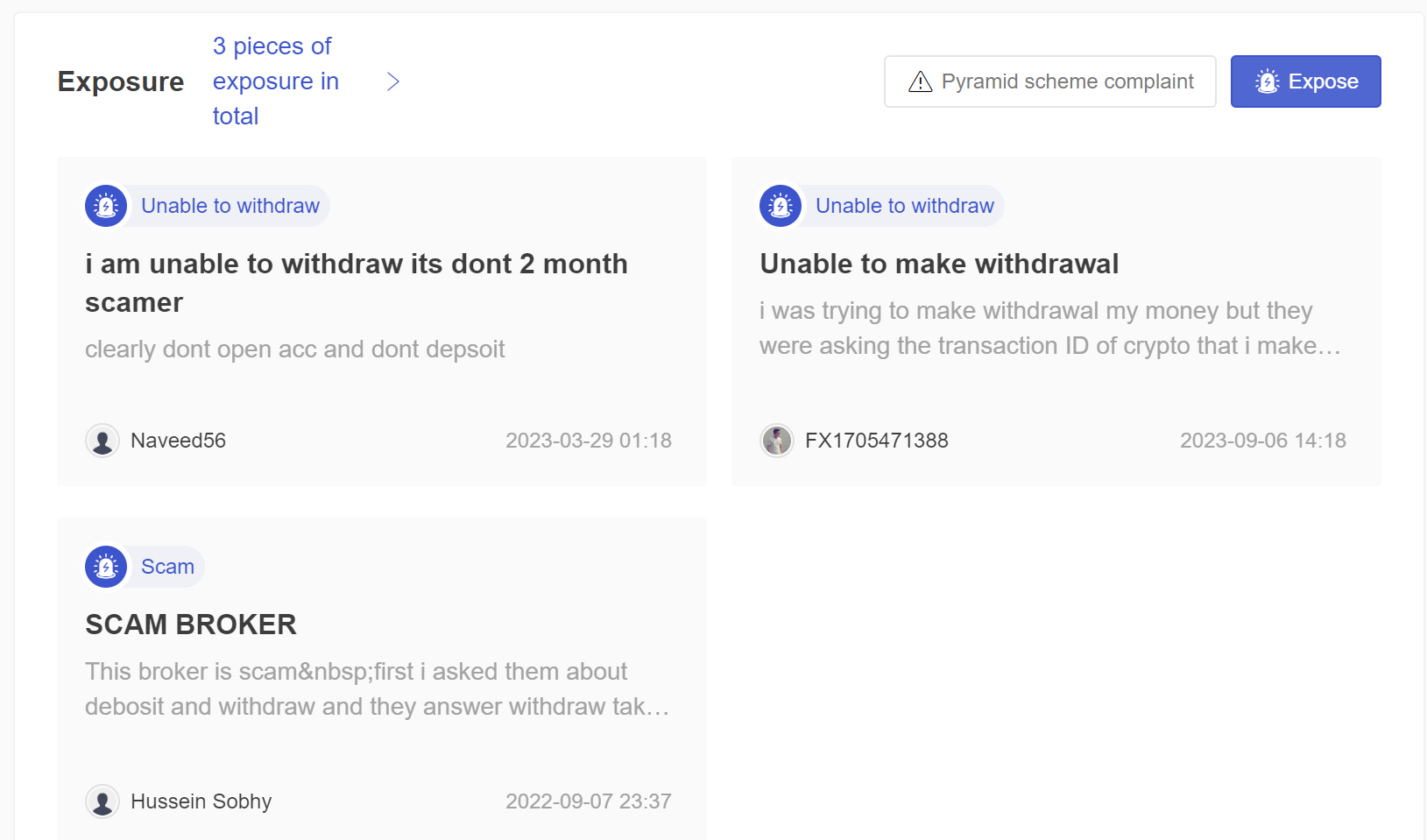Click siren icon on FX1705471388's exposure card

click(781, 206)
